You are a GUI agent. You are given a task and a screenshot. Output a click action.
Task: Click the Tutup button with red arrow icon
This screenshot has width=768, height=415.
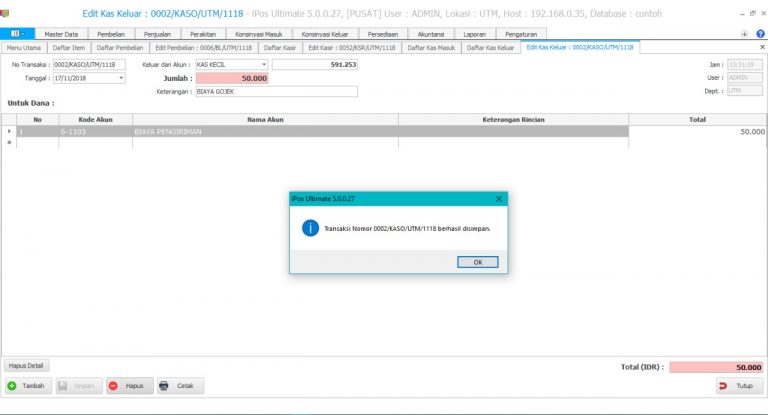pyautogui.click(x=740, y=386)
